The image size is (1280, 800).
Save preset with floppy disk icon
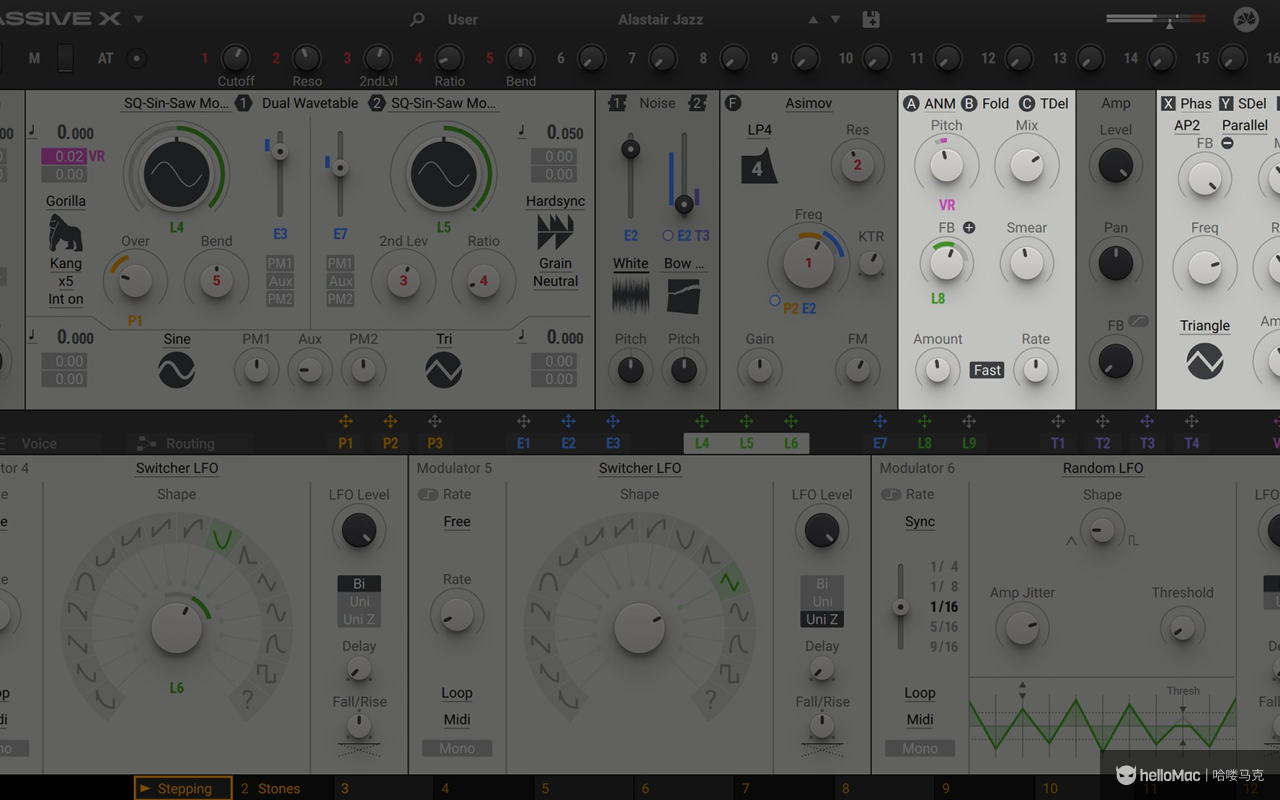[x=870, y=19]
